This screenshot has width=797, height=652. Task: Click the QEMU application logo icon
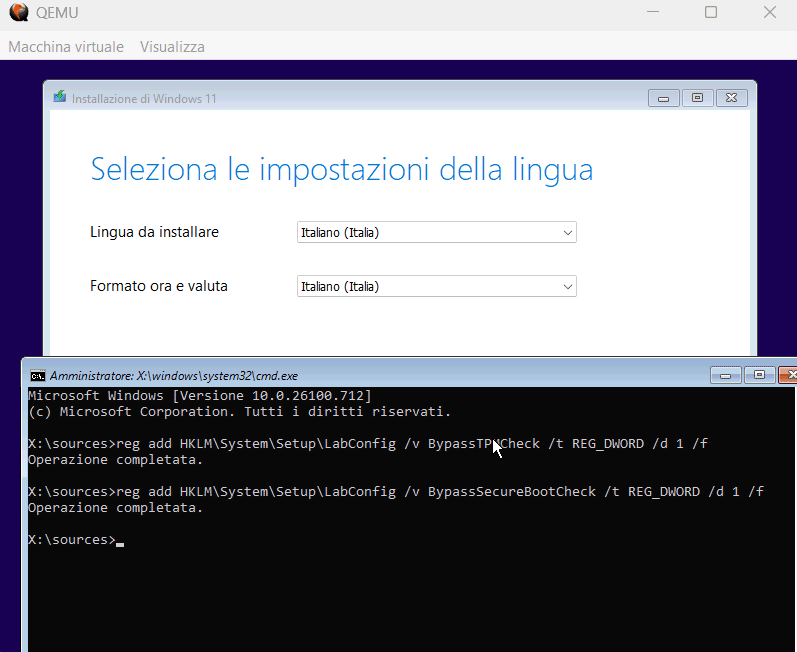[19, 12]
